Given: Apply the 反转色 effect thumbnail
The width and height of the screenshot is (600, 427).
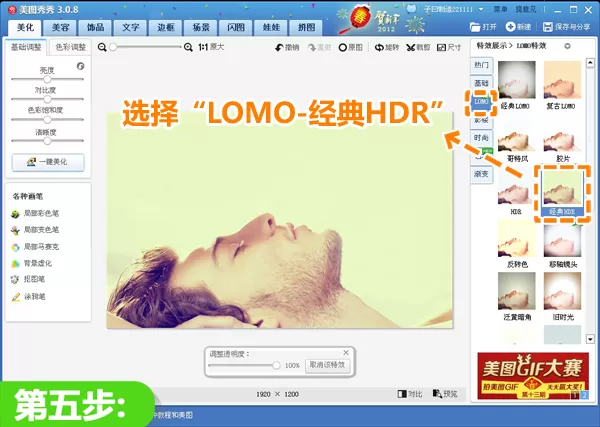Looking at the screenshot, I should pos(517,239).
